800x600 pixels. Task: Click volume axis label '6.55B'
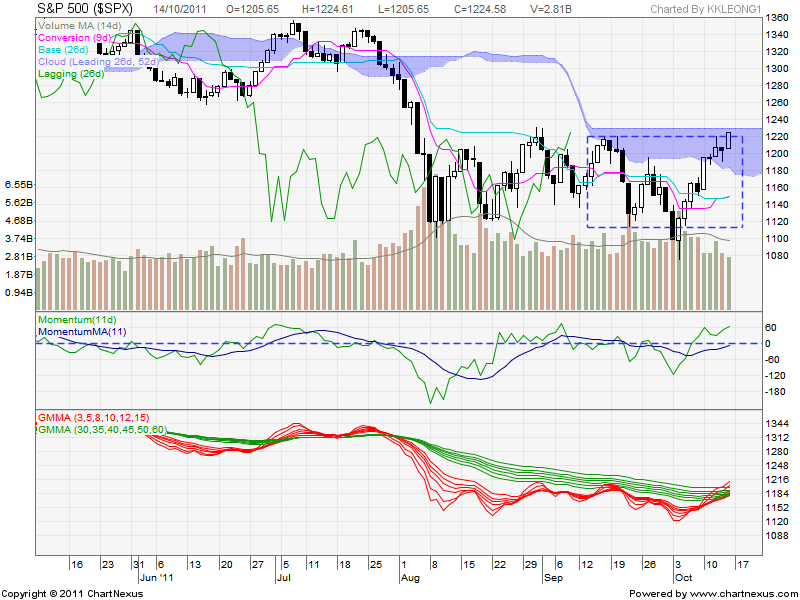click(x=19, y=185)
